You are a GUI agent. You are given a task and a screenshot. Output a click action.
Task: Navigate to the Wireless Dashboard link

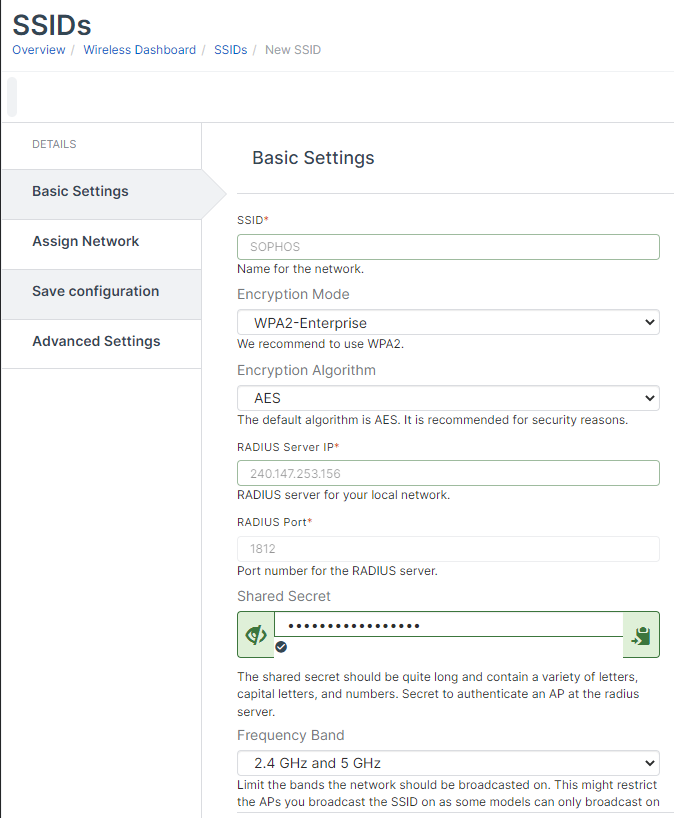(139, 49)
